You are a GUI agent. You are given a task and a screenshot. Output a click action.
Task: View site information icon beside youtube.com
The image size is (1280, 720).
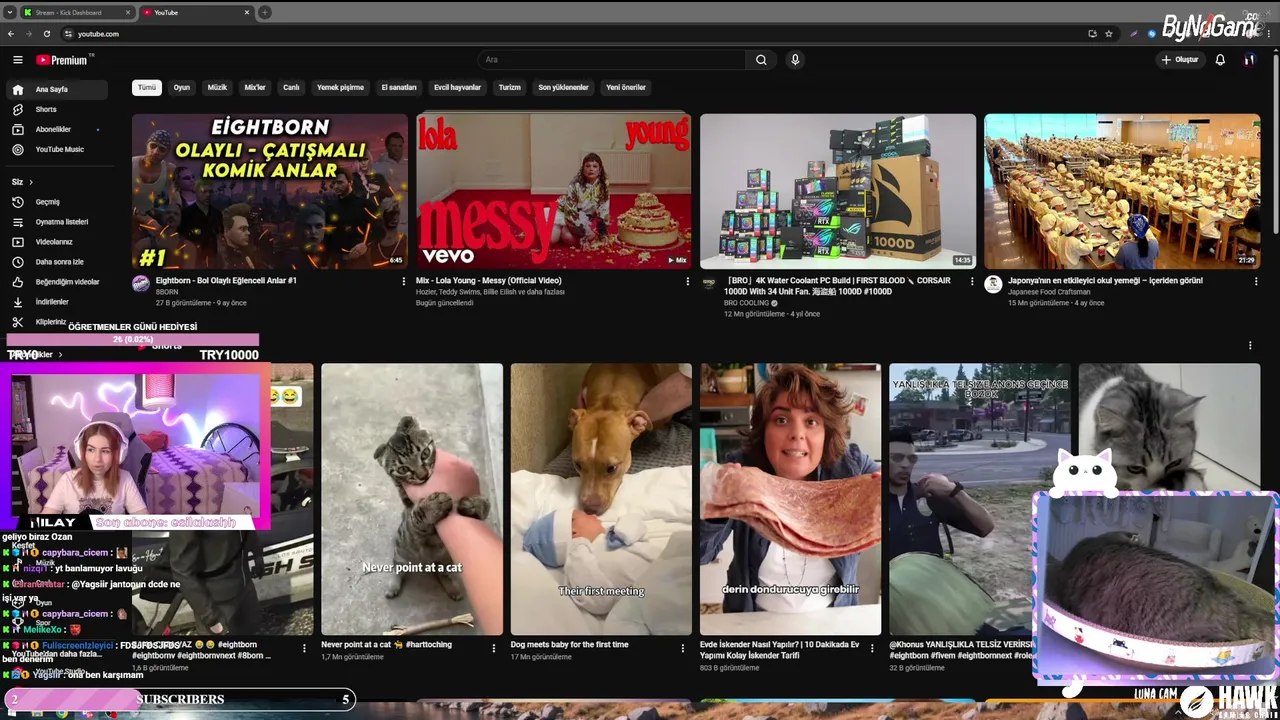[x=68, y=34]
